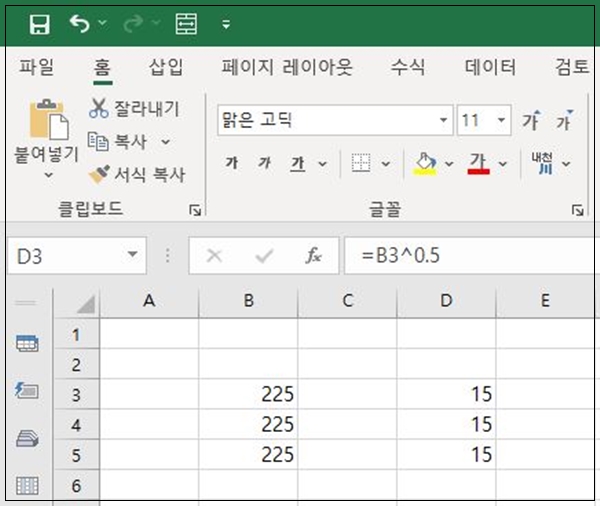The width and height of the screenshot is (600, 506).
Task: Open Customize Quick Access Toolbar menu
Action: tap(226, 24)
